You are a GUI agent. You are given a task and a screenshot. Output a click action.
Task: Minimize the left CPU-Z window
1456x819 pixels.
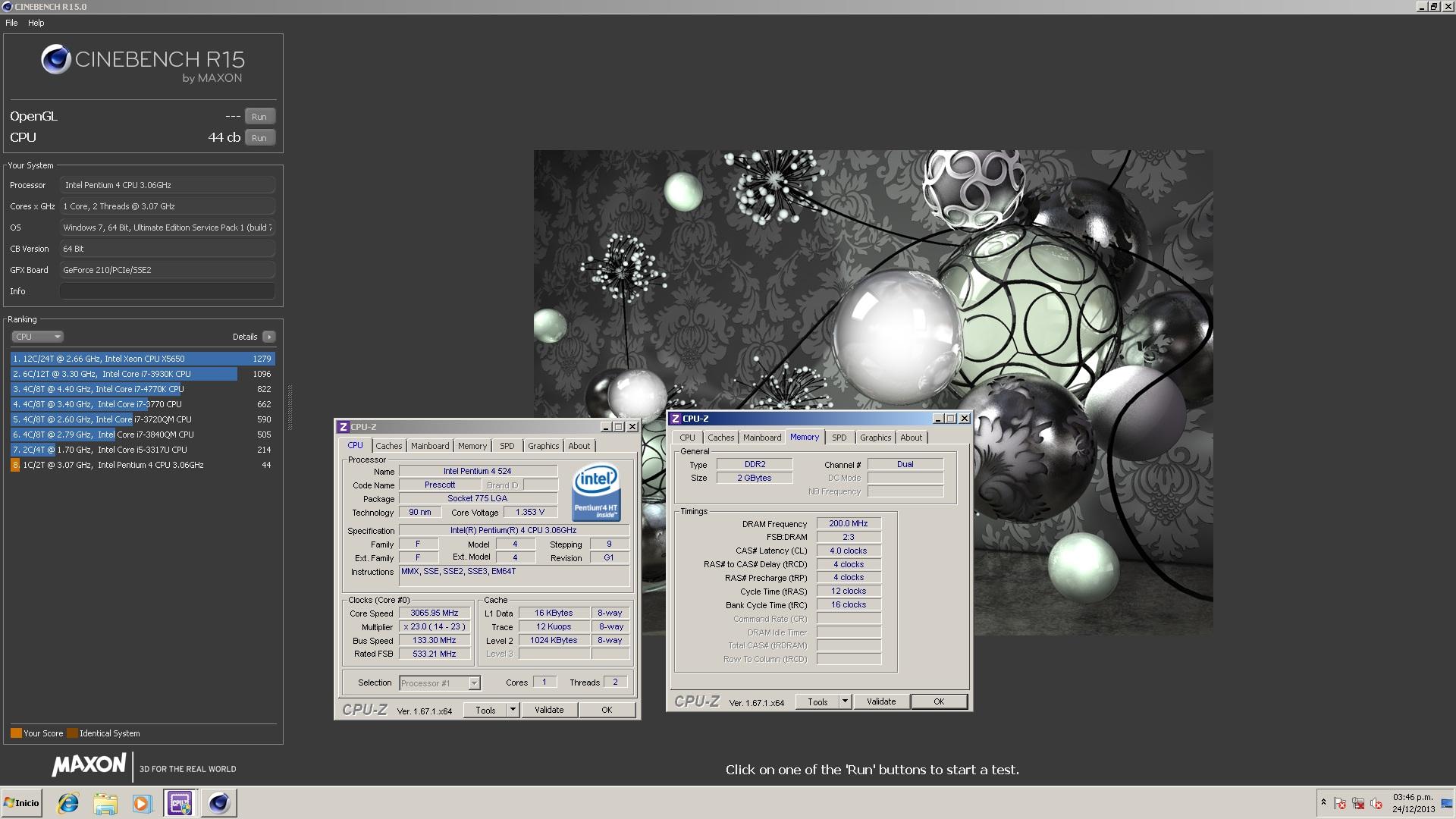(x=606, y=427)
